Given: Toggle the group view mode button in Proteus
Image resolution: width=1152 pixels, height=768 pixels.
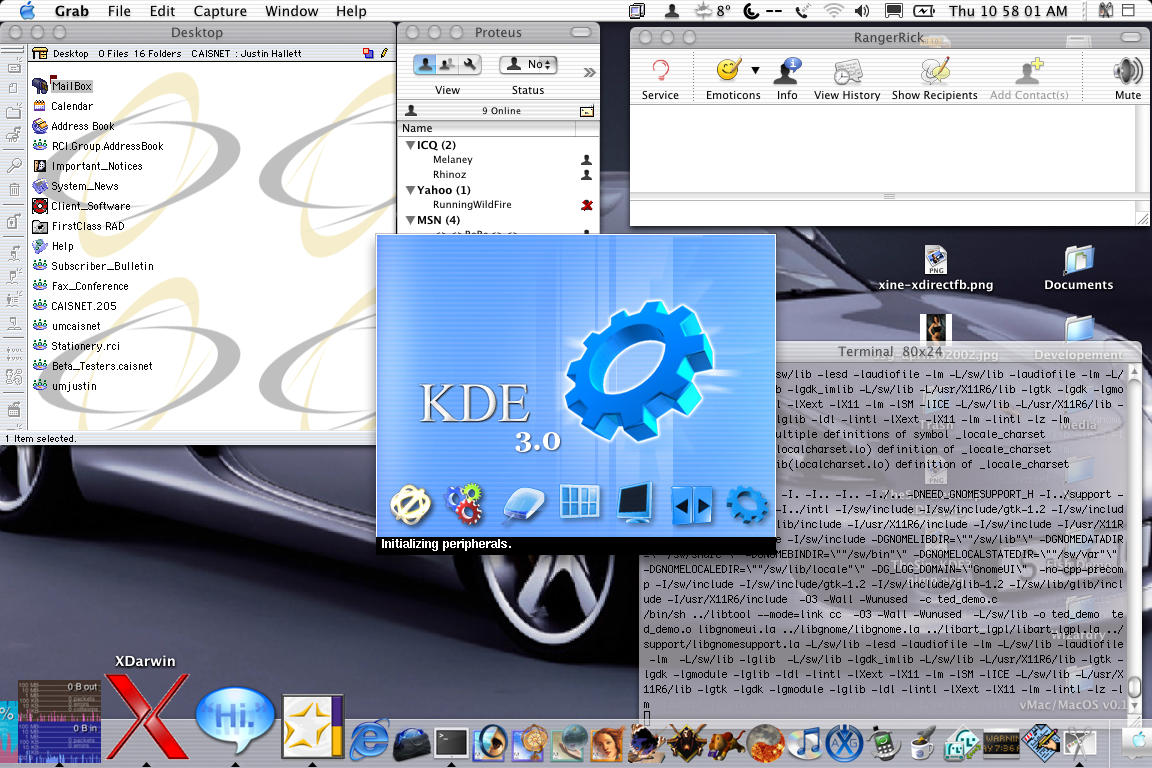Looking at the screenshot, I should tap(447, 65).
